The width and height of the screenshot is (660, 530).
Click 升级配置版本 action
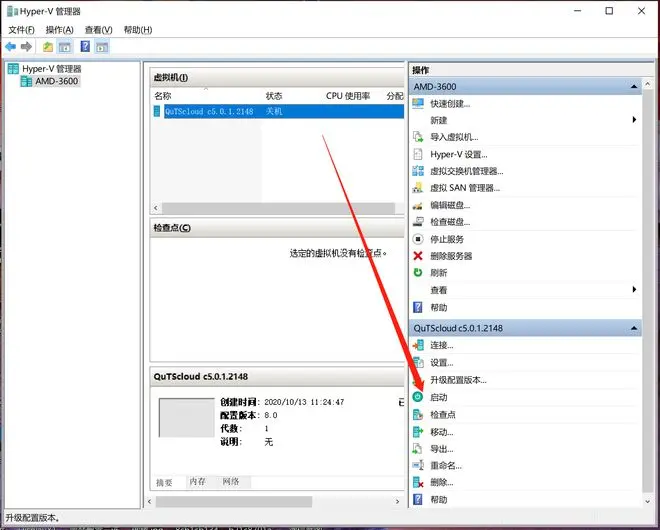pos(458,380)
